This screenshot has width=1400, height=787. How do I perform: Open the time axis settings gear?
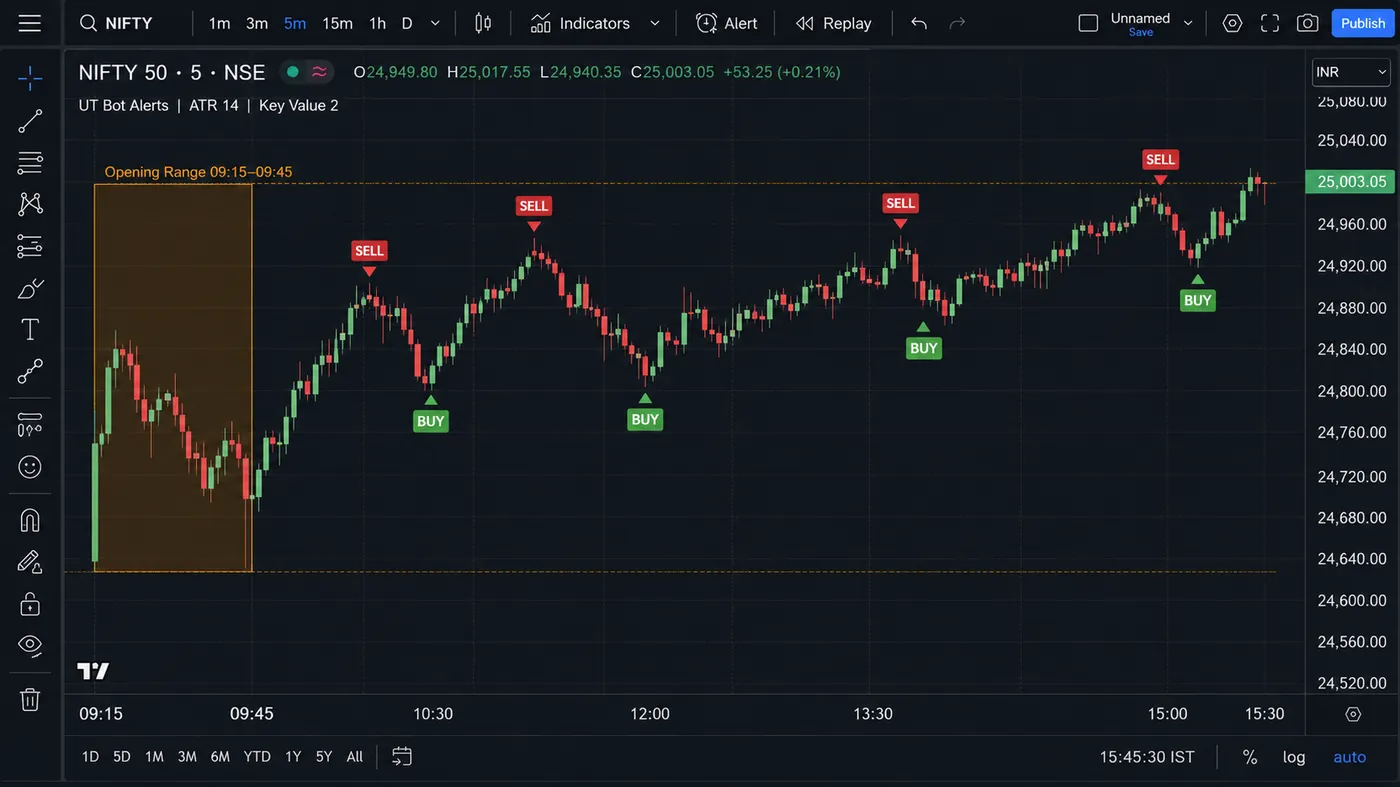pyautogui.click(x=1353, y=714)
